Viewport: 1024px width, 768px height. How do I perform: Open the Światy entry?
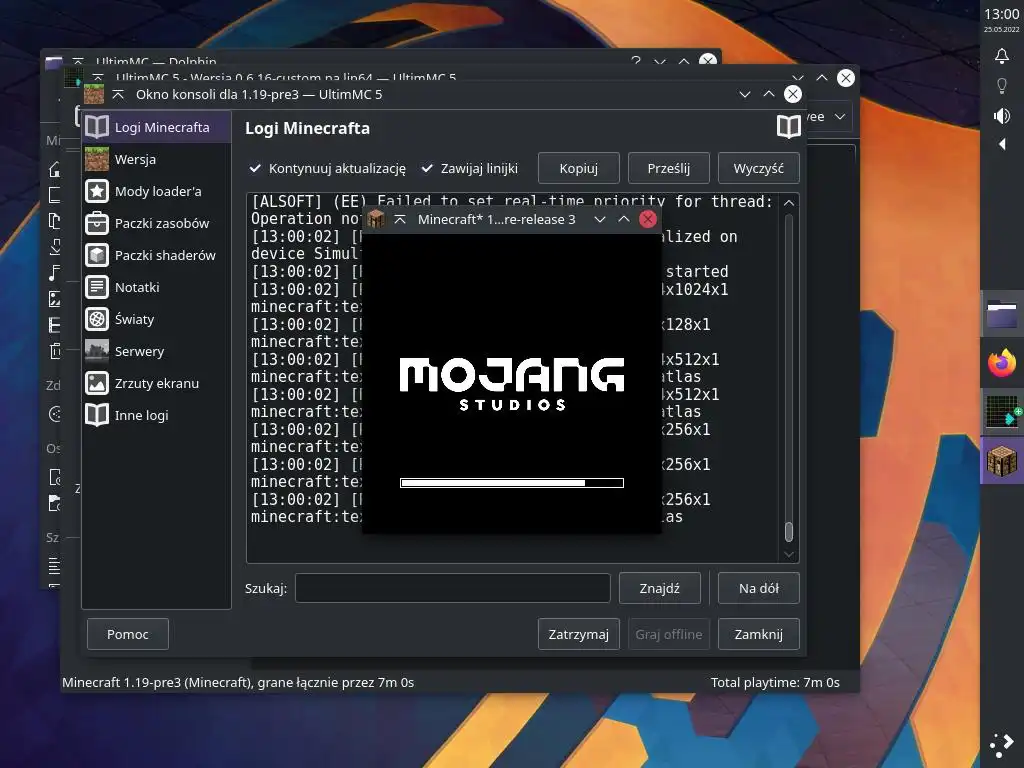tap(156, 319)
